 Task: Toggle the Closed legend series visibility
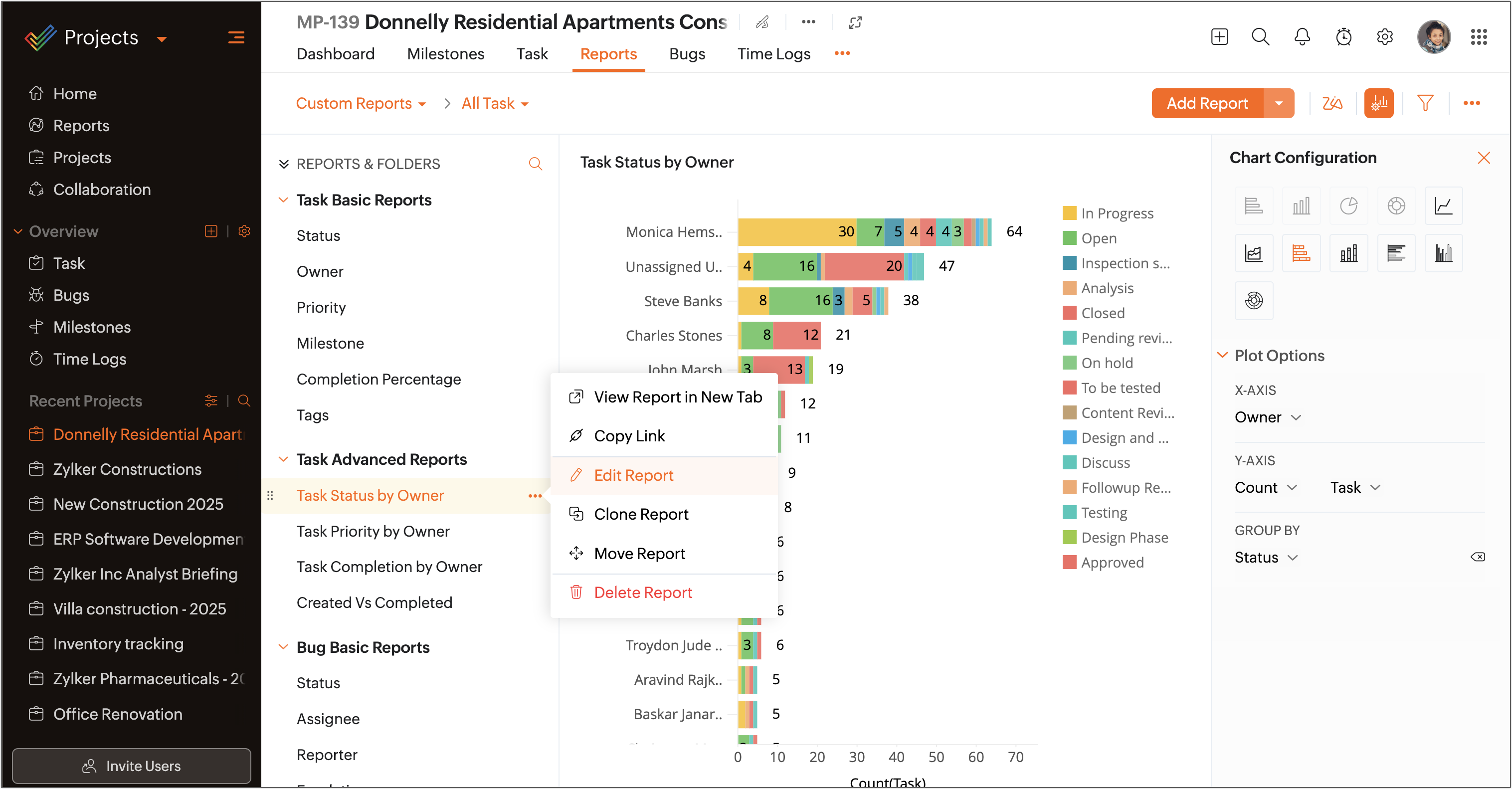[1102, 314]
